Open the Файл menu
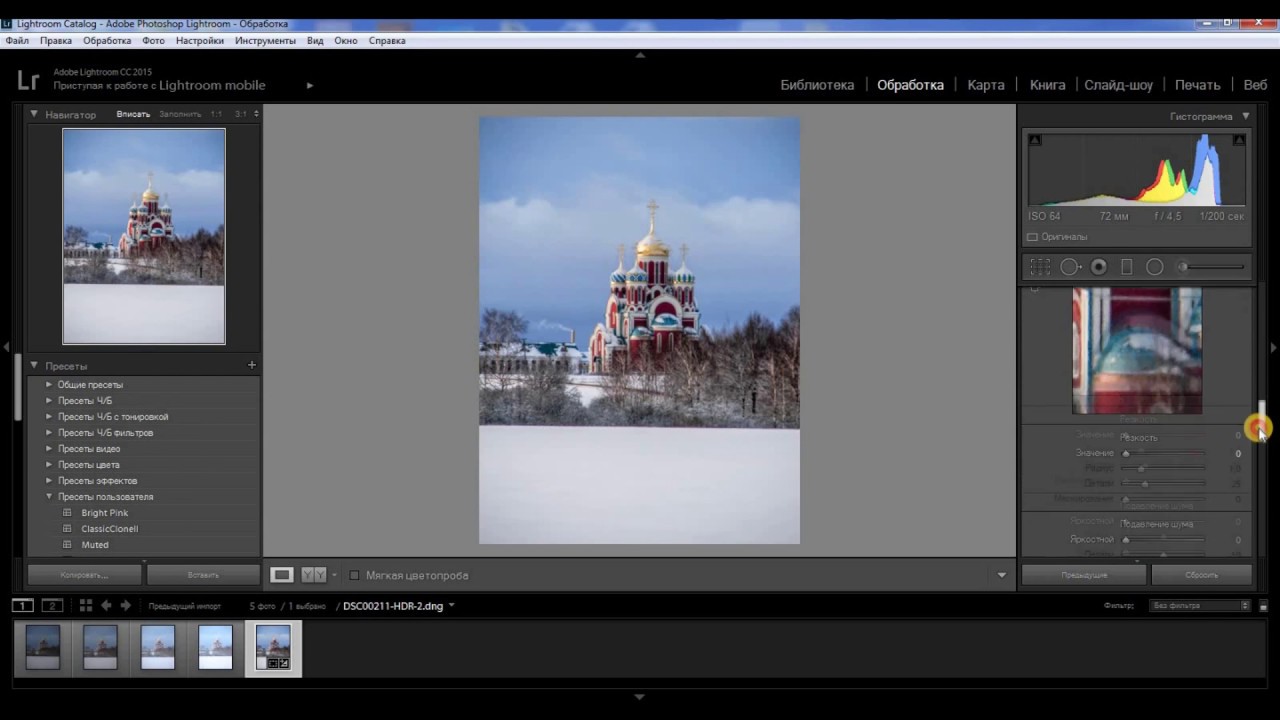The height and width of the screenshot is (720, 1280). (17, 41)
